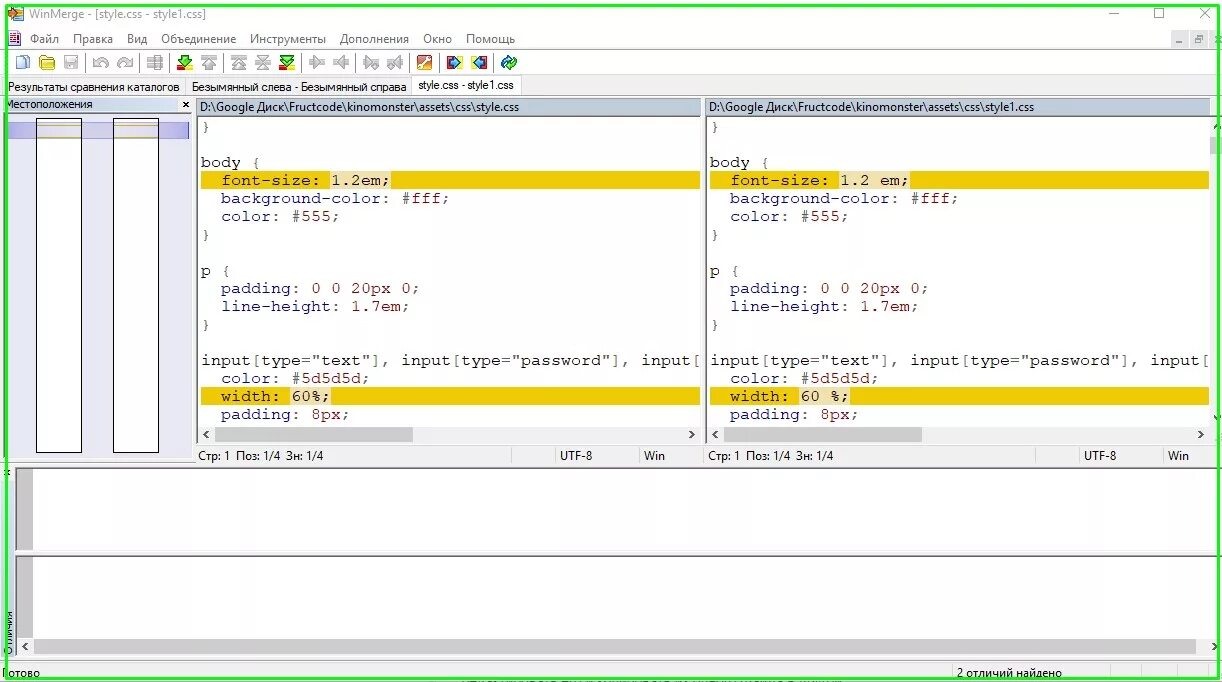
Task: Click the Save toolbar icon
Action: click(71, 63)
